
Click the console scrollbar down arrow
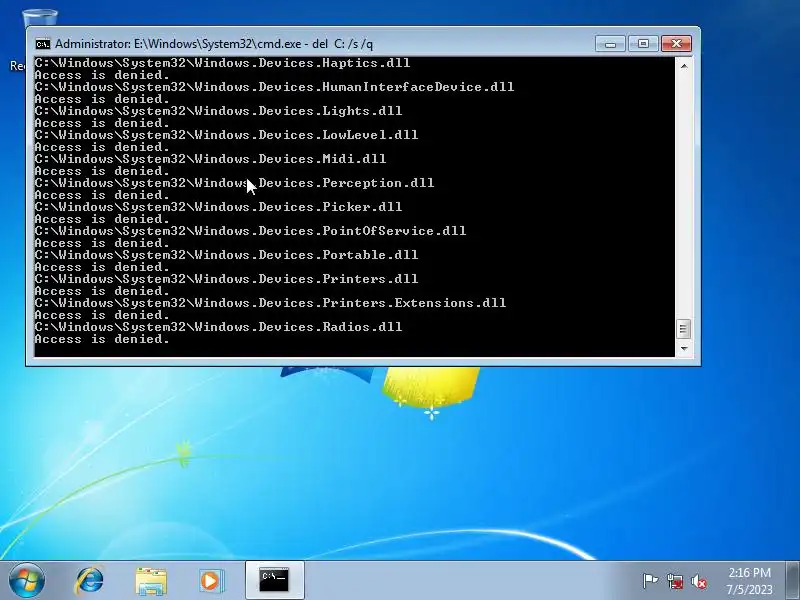point(684,348)
